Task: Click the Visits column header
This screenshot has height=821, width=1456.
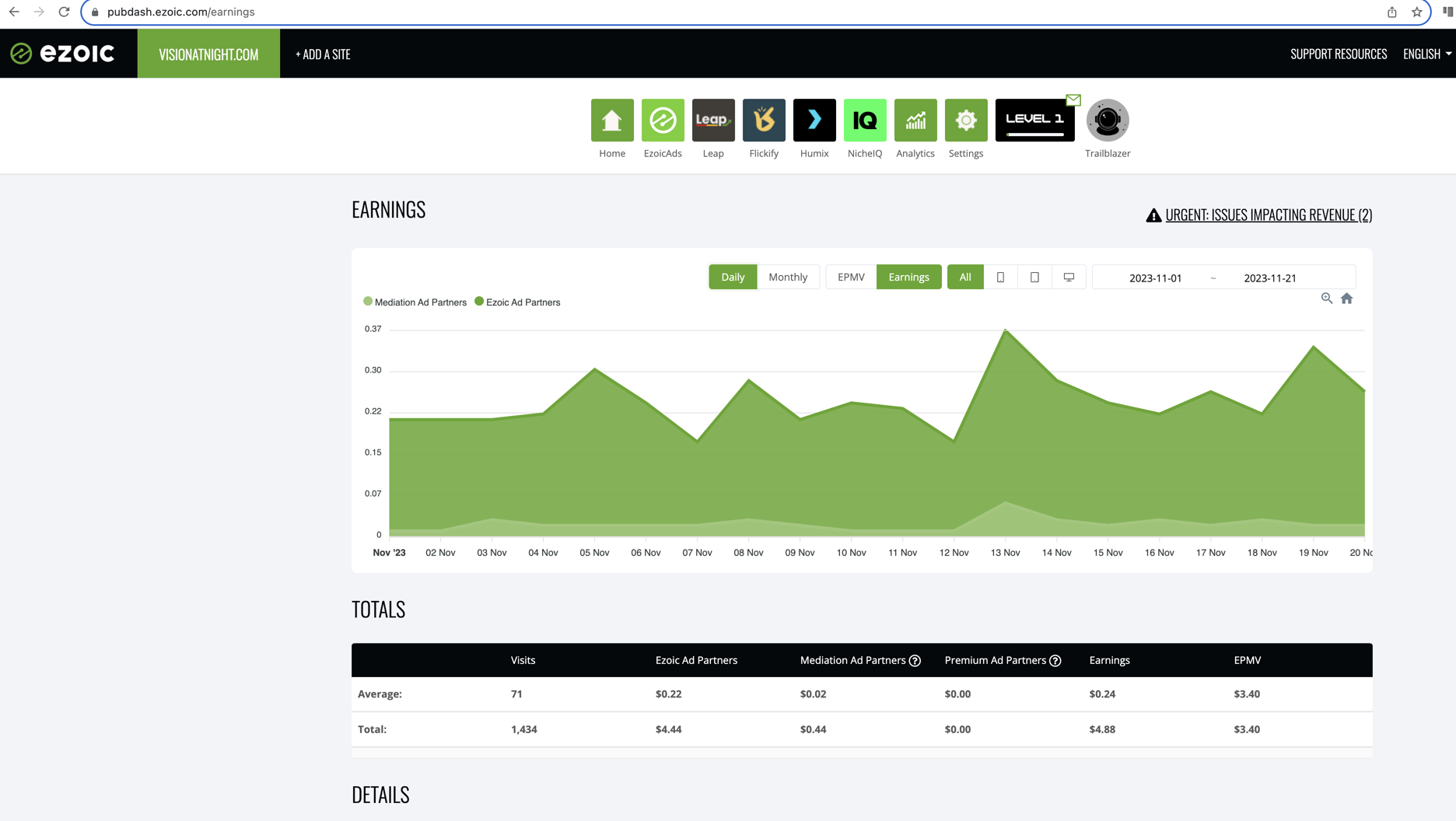Action: [523, 660]
